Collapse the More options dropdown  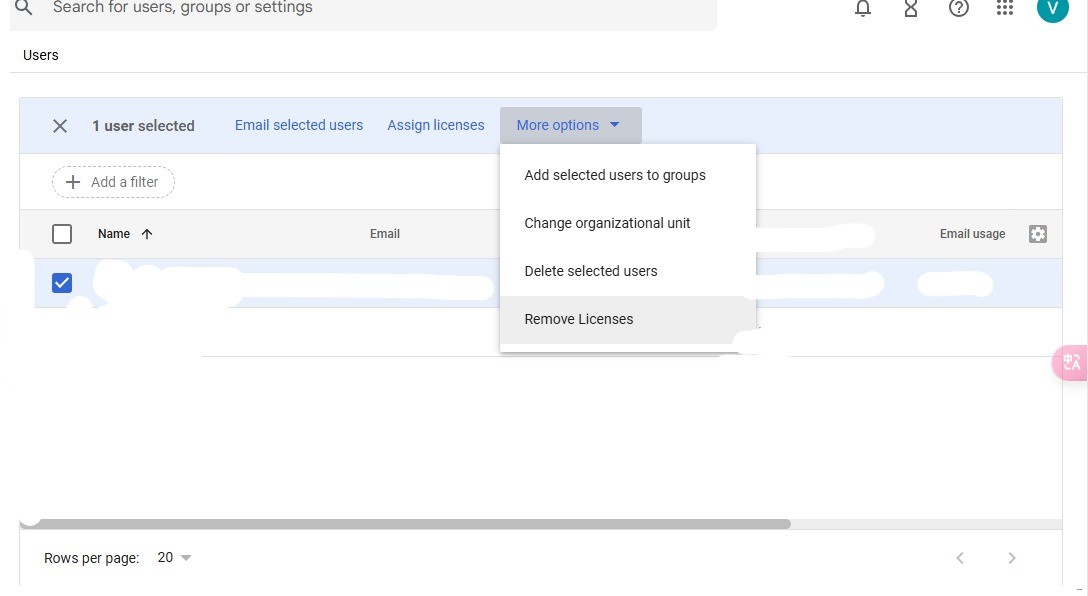570,126
